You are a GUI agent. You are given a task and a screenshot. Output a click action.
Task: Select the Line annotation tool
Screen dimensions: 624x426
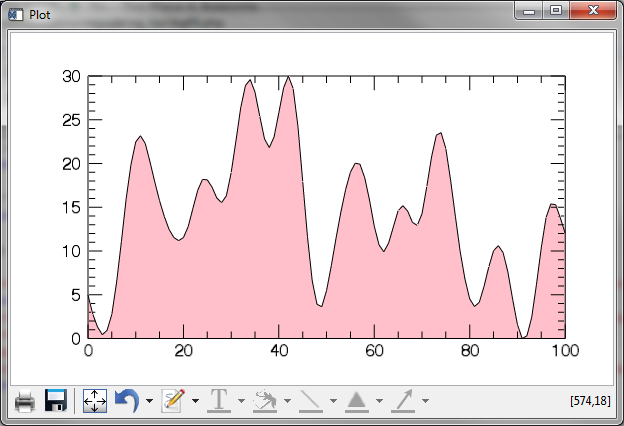click(311, 401)
